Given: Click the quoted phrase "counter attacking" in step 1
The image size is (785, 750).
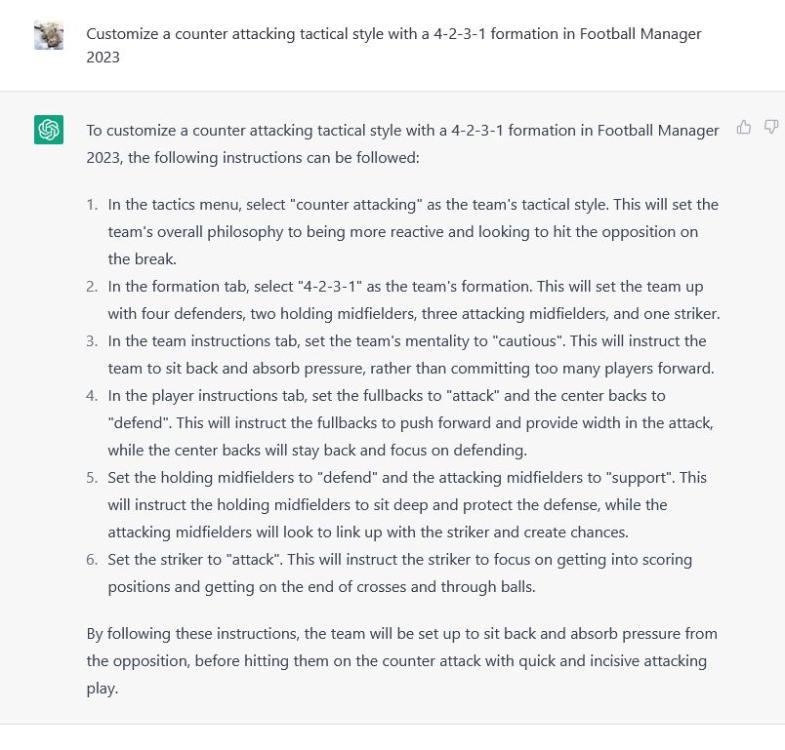Looking at the screenshot, I should (356, 205).
